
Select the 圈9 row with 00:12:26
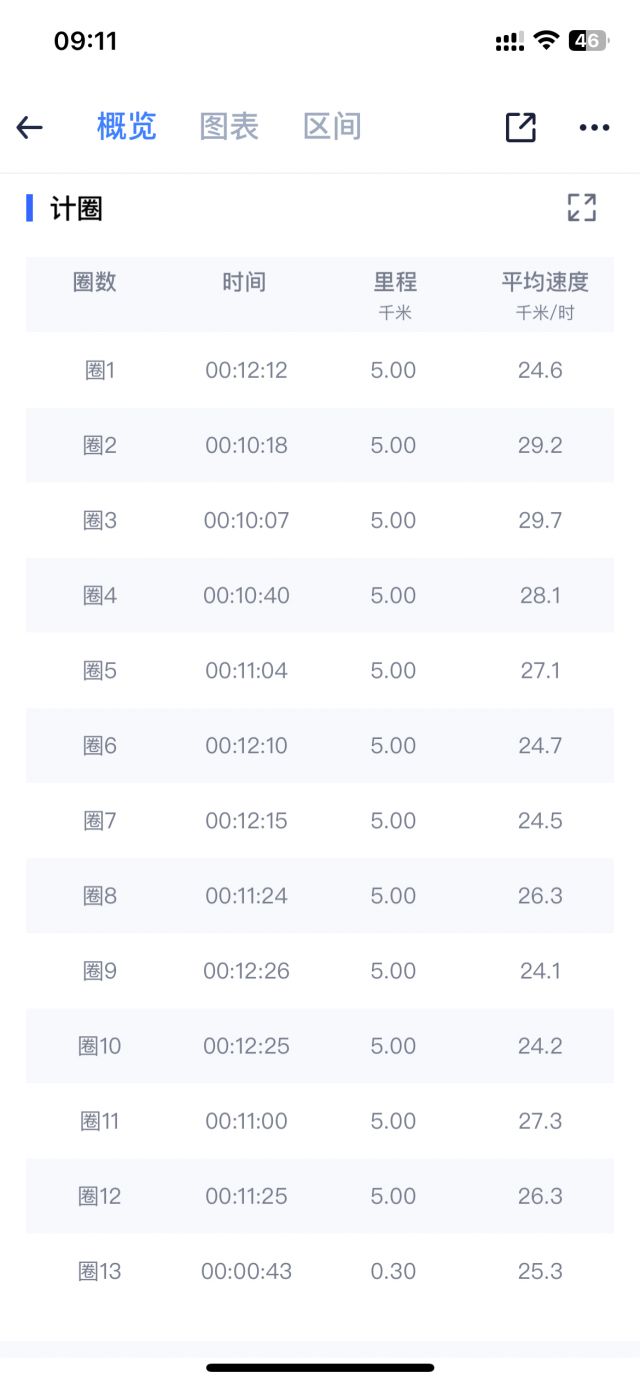(320, 971)
